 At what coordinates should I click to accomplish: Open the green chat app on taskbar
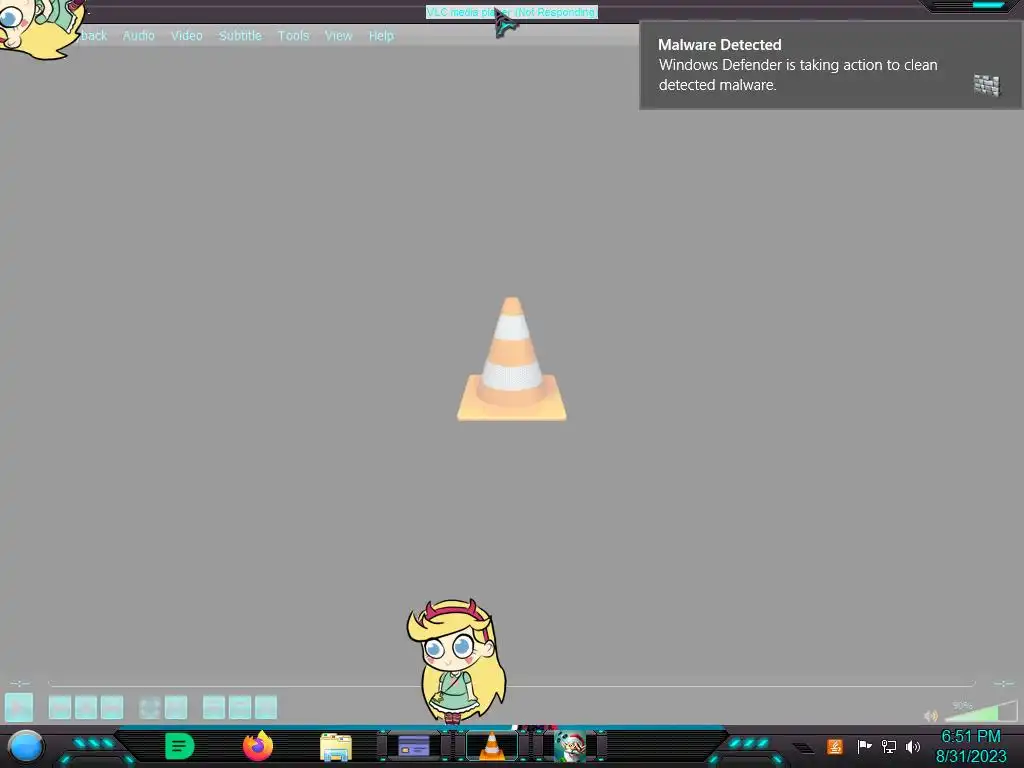coord(180,746)
